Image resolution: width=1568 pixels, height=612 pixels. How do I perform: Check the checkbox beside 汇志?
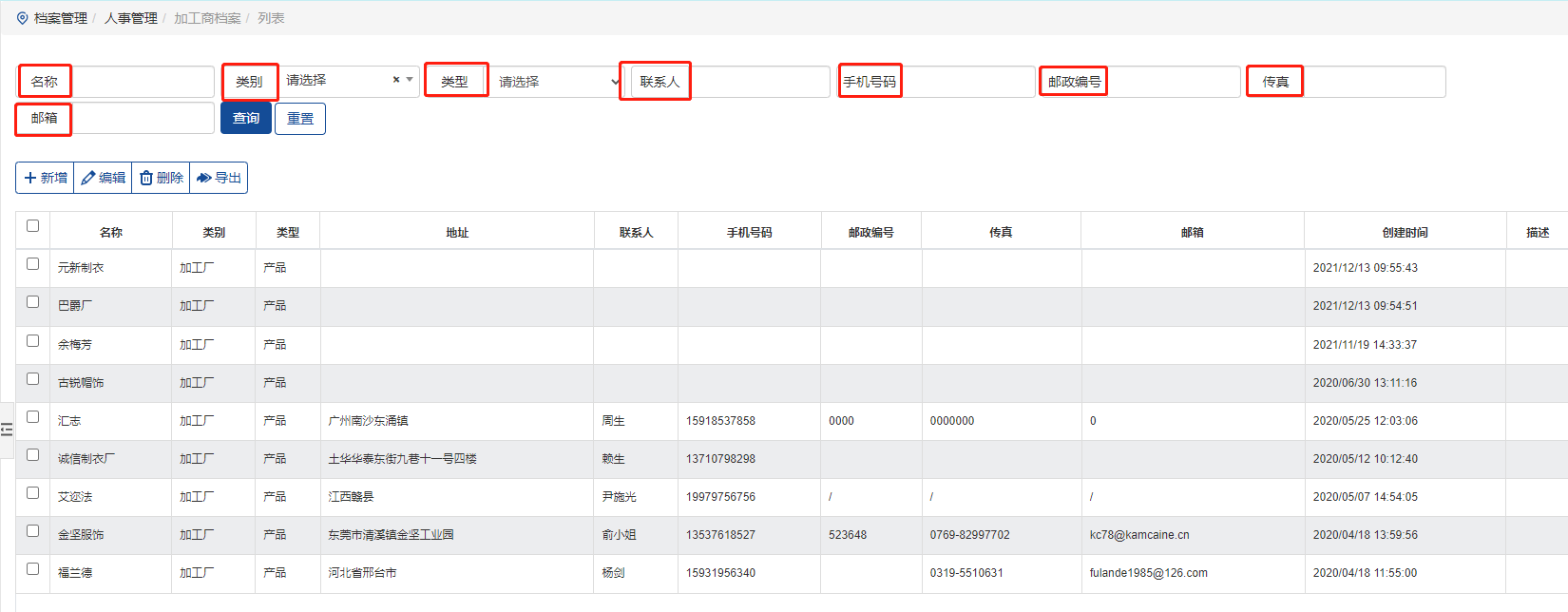click(x=32, y=417)
